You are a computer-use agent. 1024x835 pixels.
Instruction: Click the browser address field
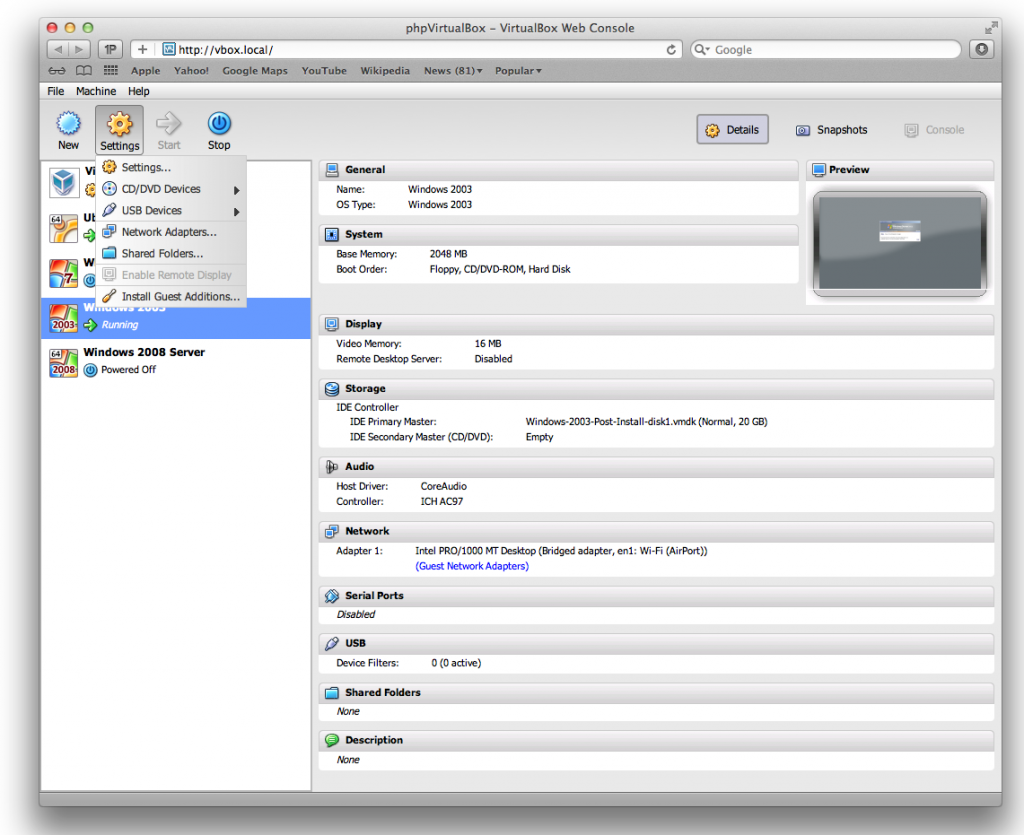coord(400,48)
